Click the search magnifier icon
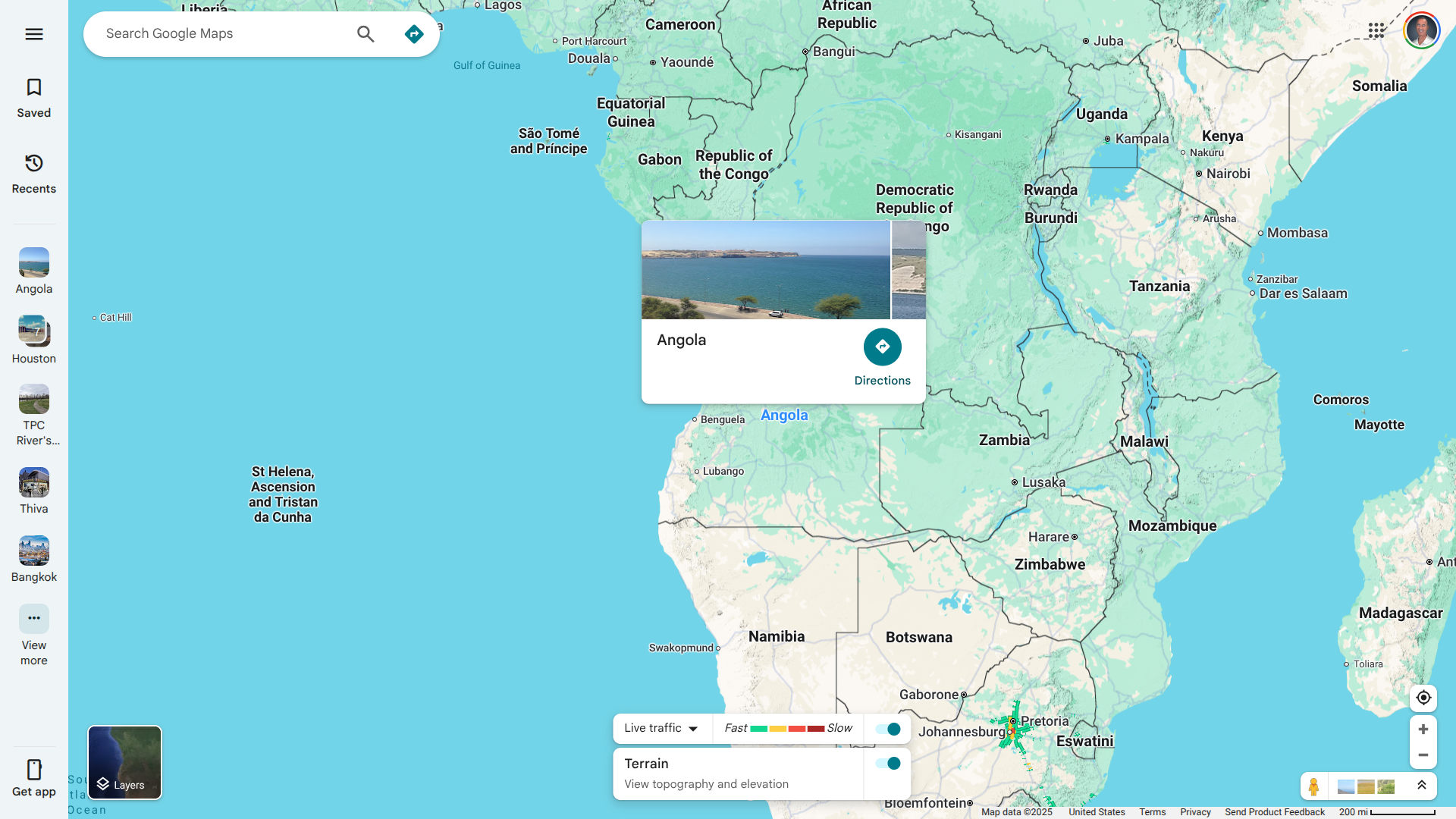The height and width of the screenshot is (819, 1456). pyautogui.click(x=366, y=34)
